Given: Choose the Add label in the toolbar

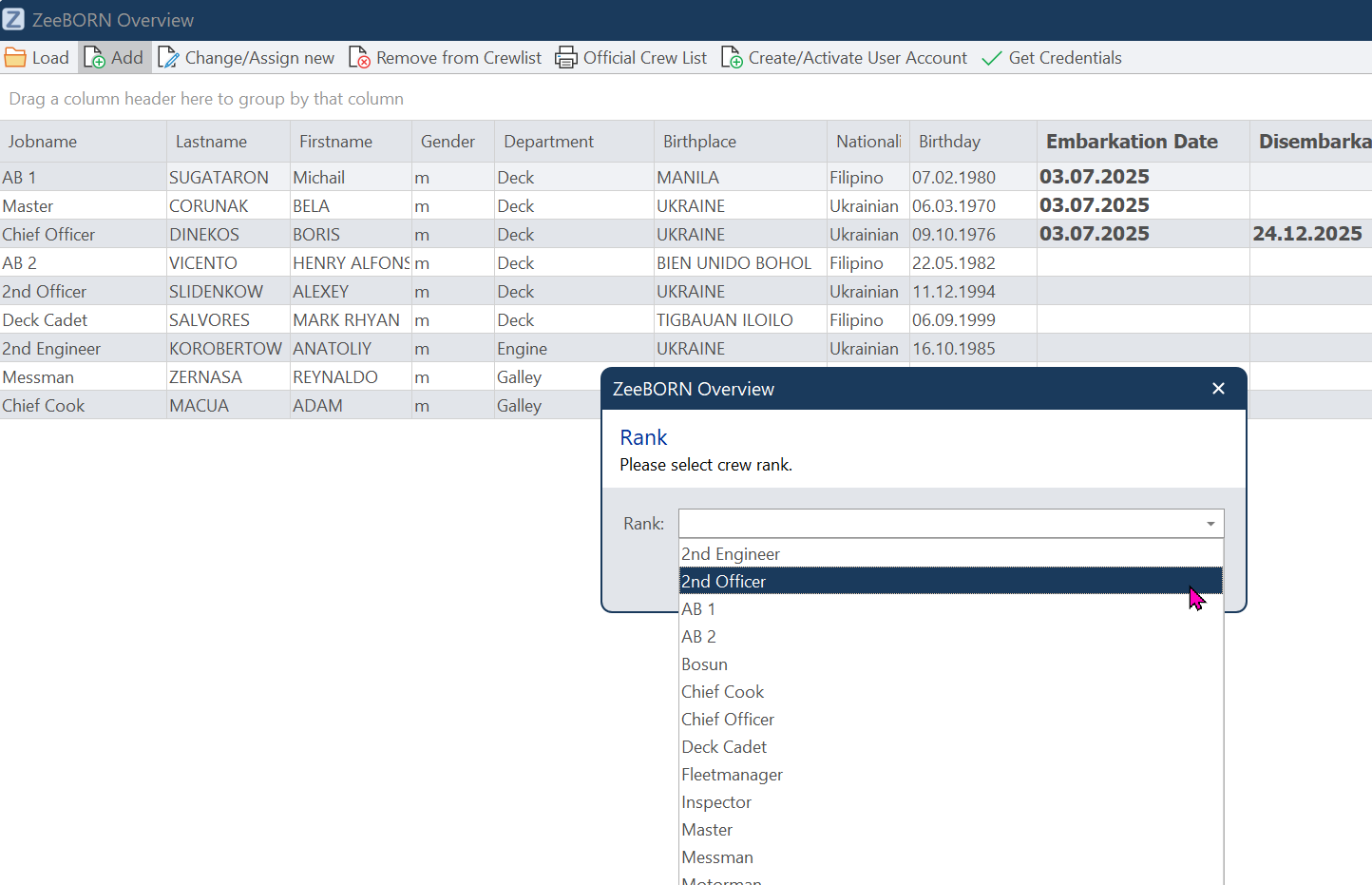Looking at the screenshot, I should (127, 58).
